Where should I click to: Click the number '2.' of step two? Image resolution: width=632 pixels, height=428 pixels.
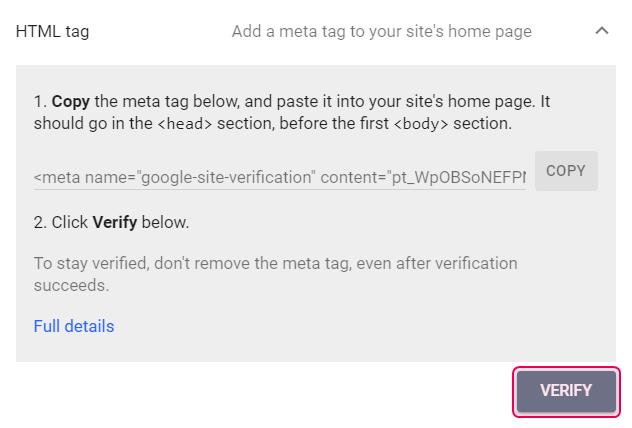pos(40,221)
